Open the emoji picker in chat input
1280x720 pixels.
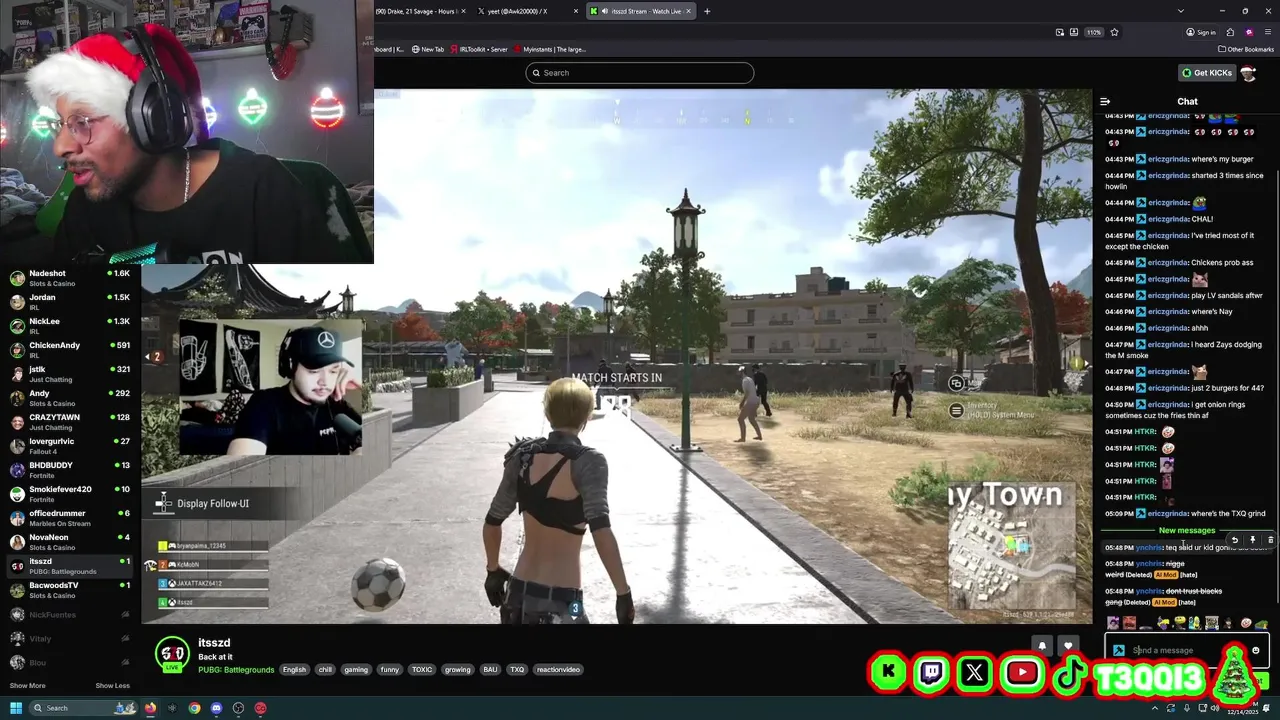[x=1256, y=650]
